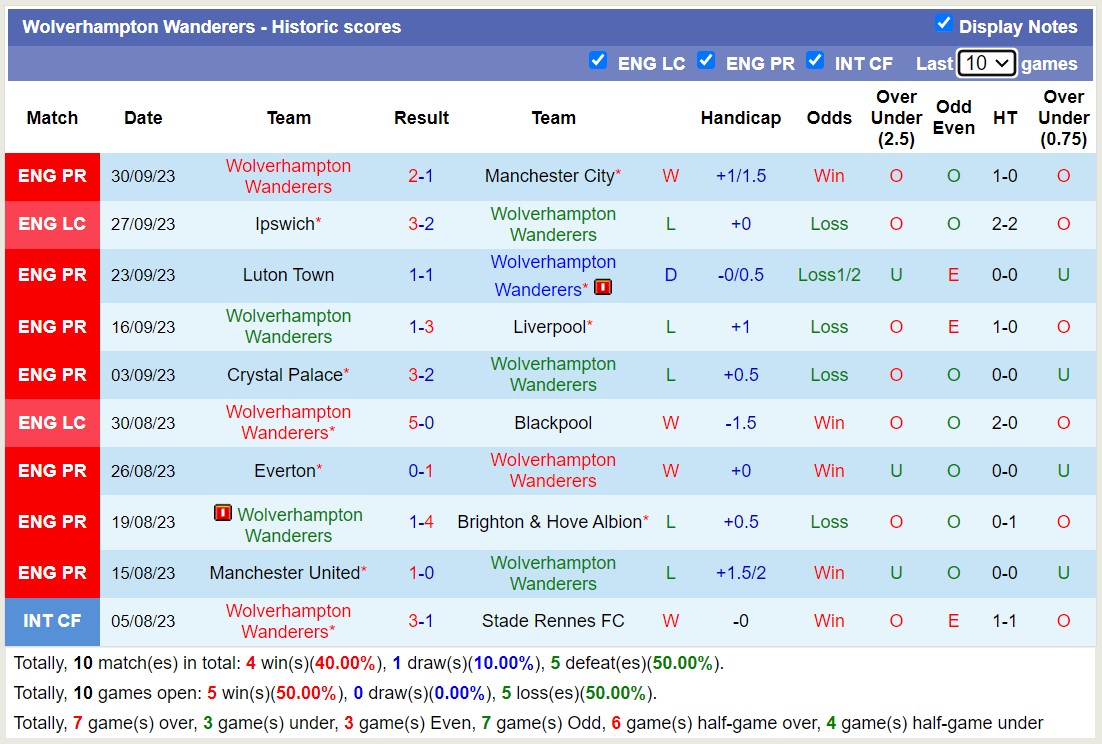Screen dimensions: 1102x744
Task: Click the INT CF badge on the Stade Rennes row
Action: tap(52, 621)
